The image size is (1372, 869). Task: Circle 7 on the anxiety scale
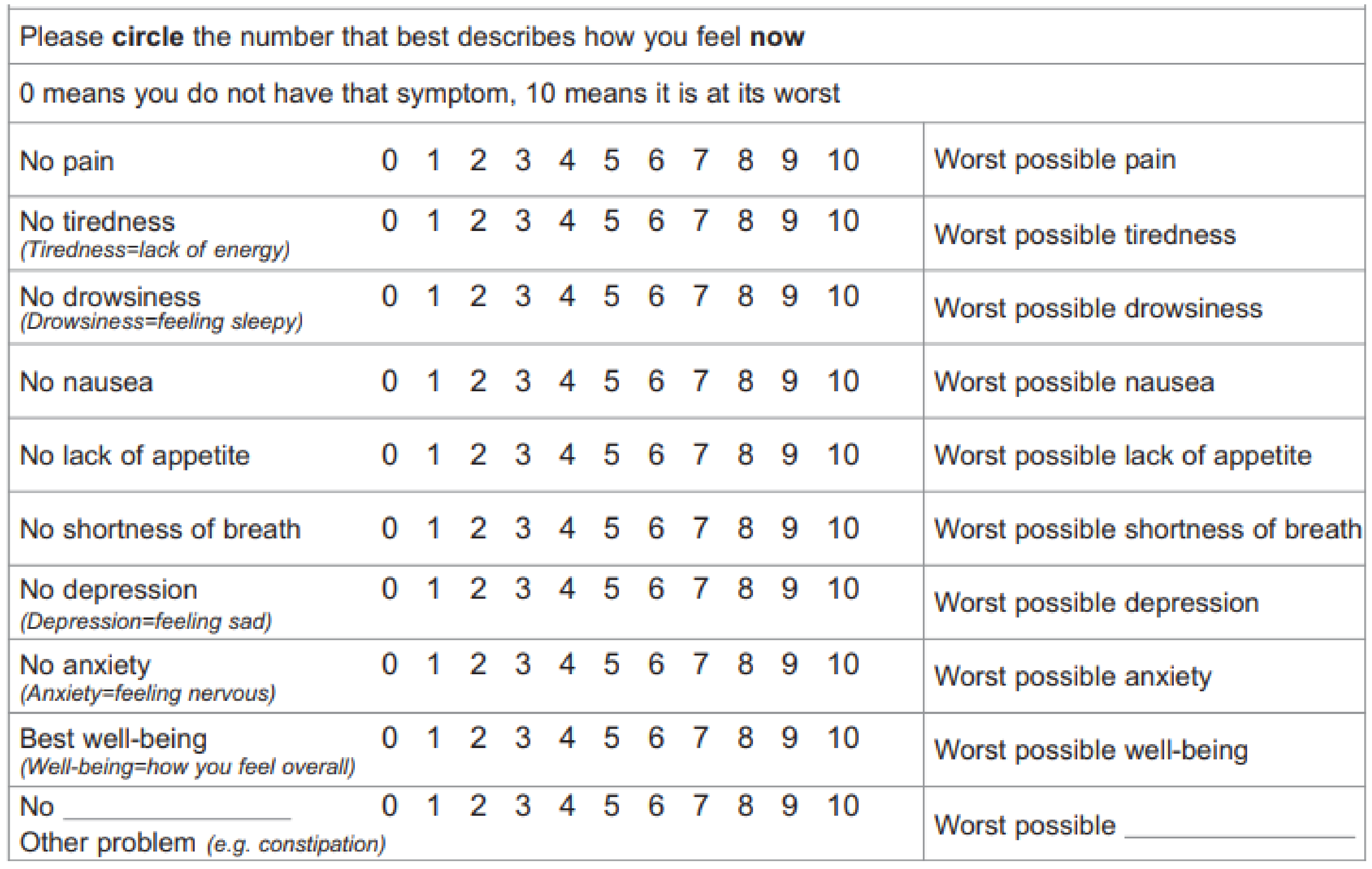click(x=700, y=665)
